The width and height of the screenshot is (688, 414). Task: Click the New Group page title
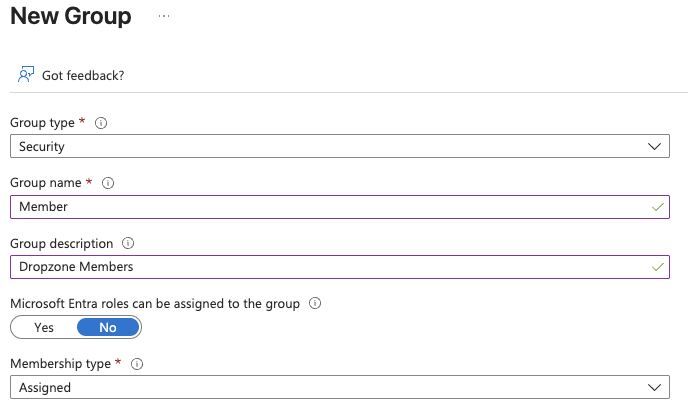71,16
